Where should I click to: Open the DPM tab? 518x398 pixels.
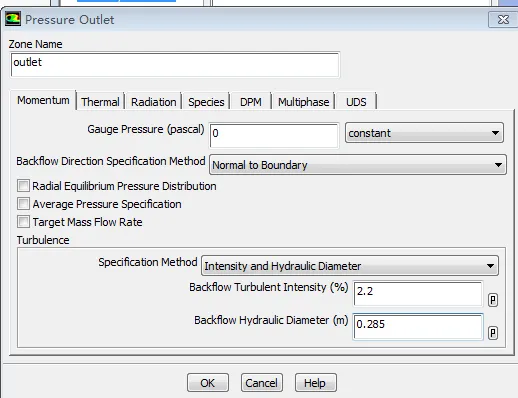point(251,102)
